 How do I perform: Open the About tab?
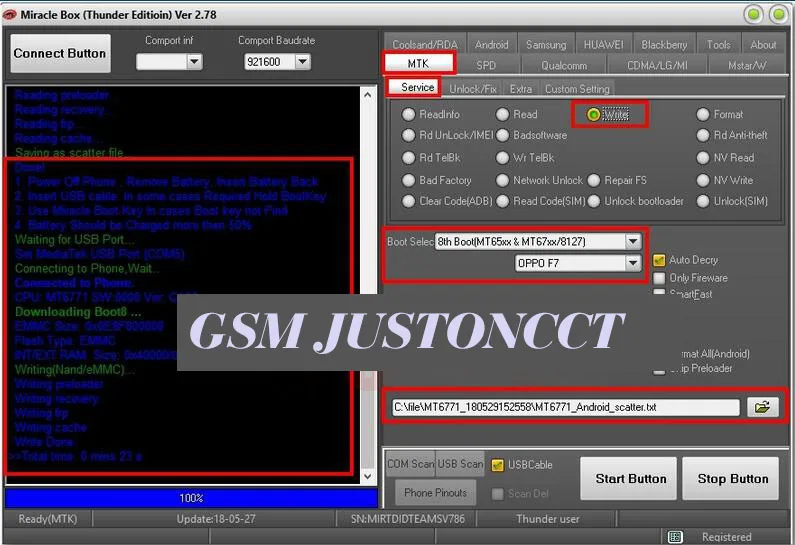763,45
